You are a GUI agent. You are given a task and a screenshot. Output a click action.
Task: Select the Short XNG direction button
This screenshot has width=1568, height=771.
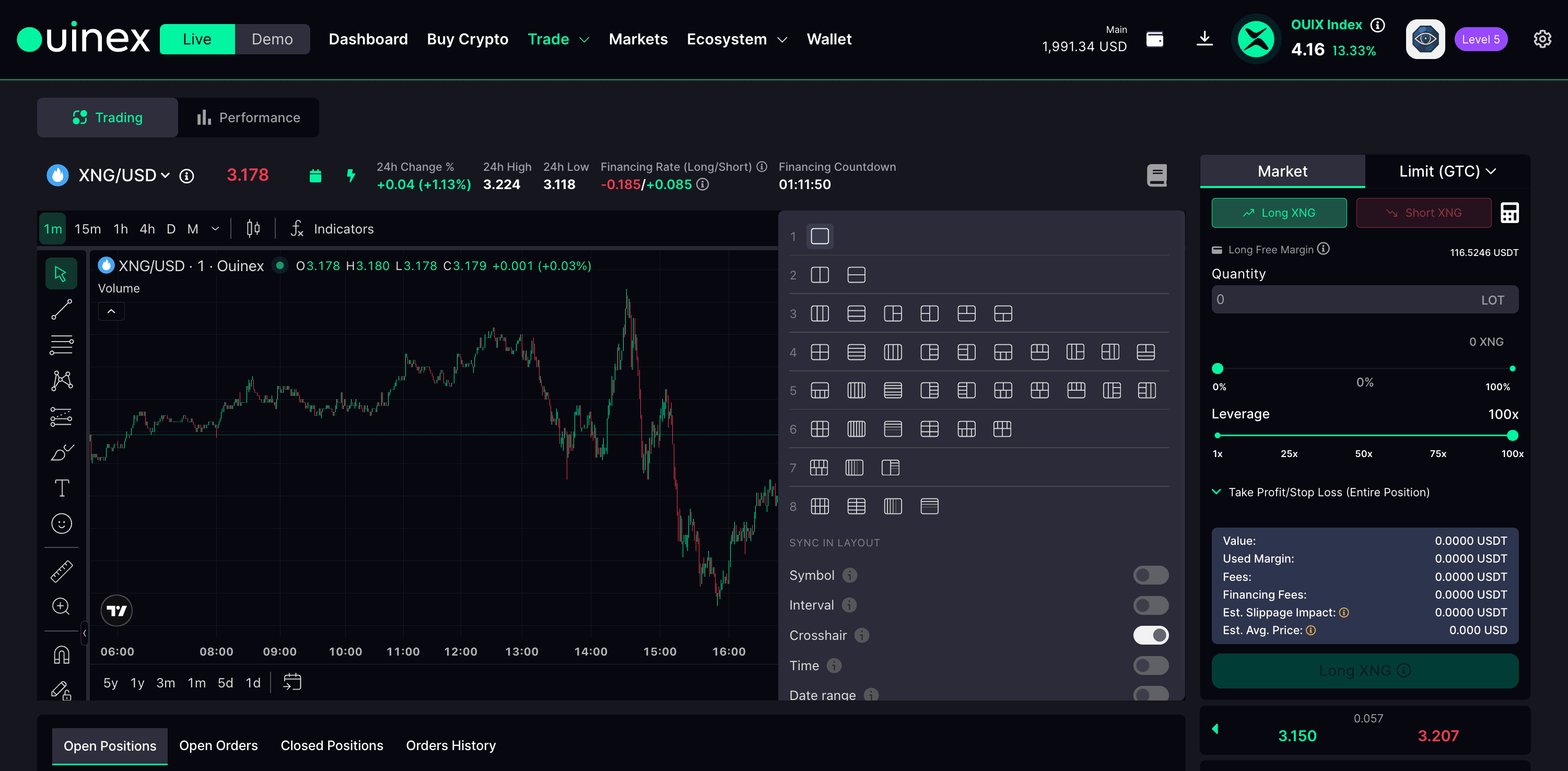pyautogui.click(x=1424, y=213)
